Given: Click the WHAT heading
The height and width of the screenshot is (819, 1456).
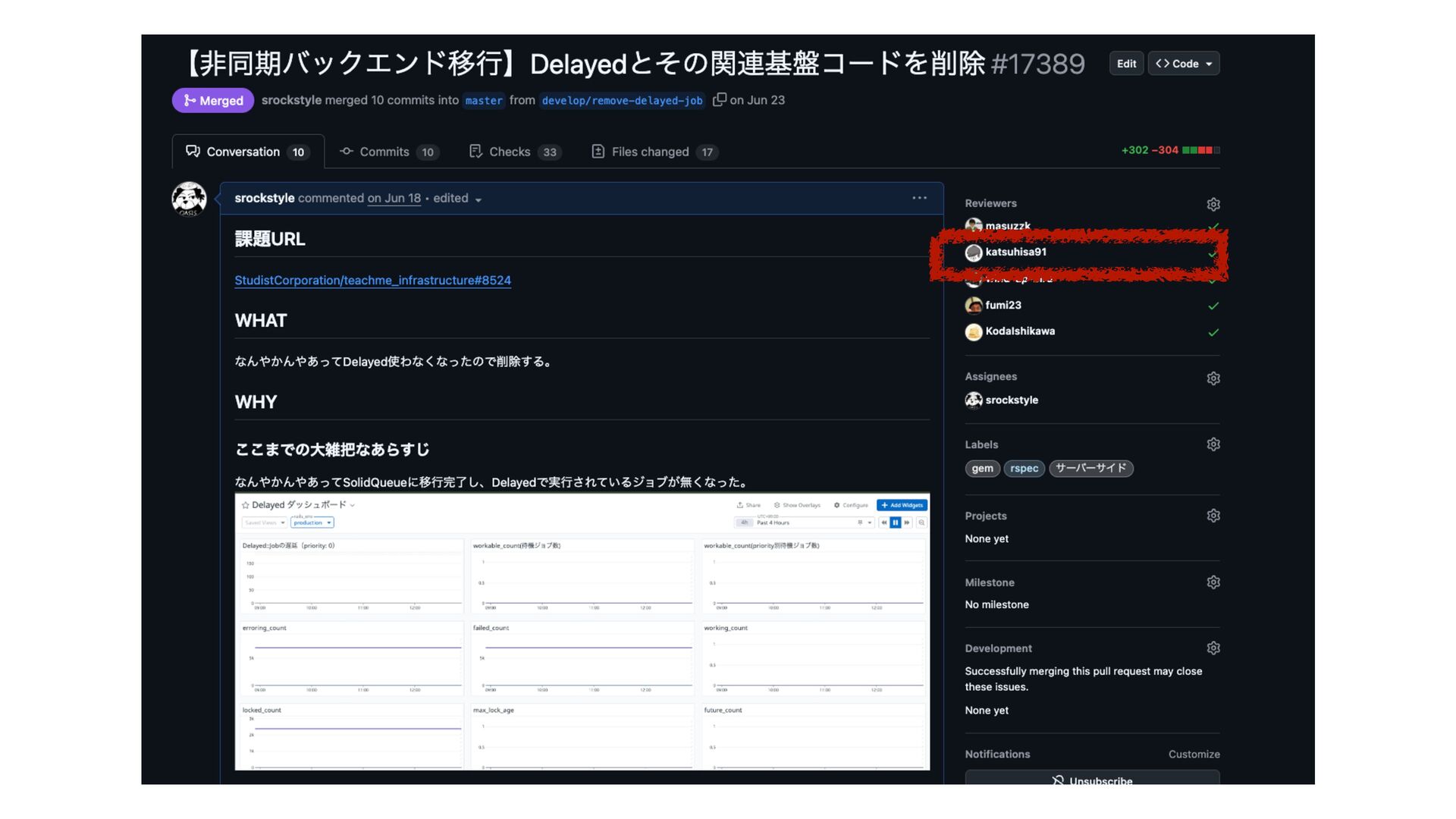Looking at the screenshot, I should [x=261, y=321].
